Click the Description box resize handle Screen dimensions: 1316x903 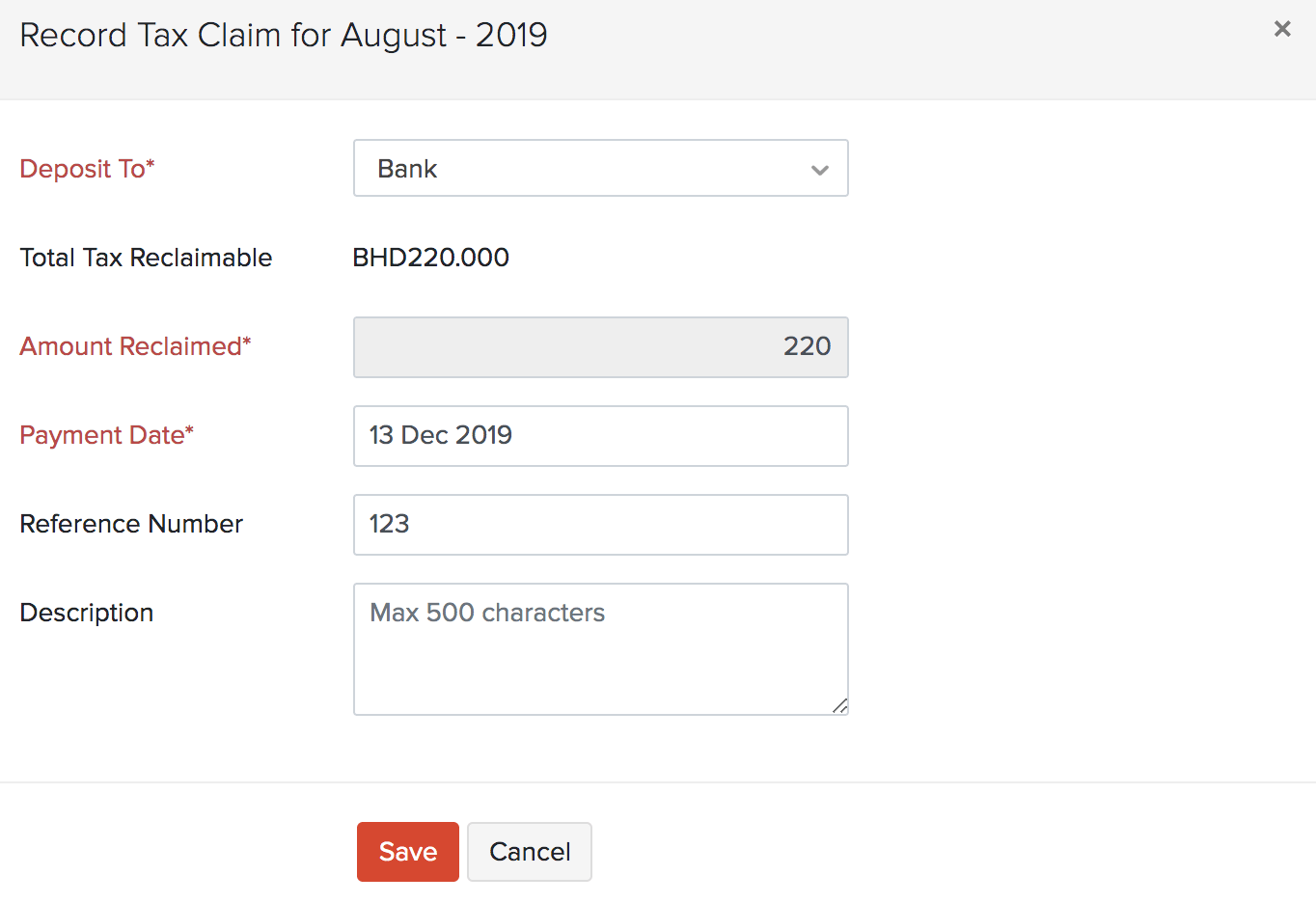(x=840, y=706)
